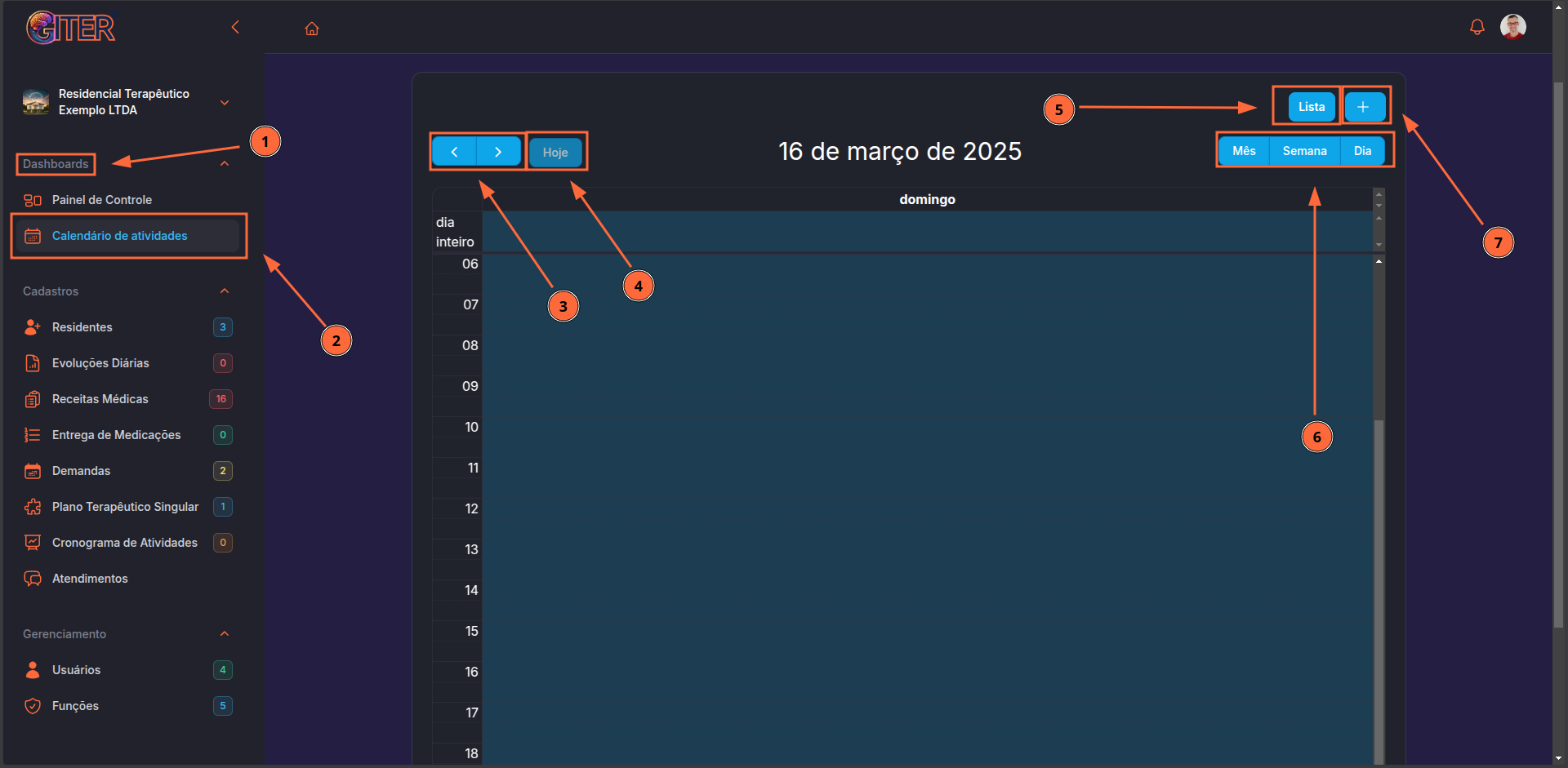The width and height of the screenshot is (1568, 768).
Task: Open Atendimentos
Action: pyautogui.click(x=90, y=579)
